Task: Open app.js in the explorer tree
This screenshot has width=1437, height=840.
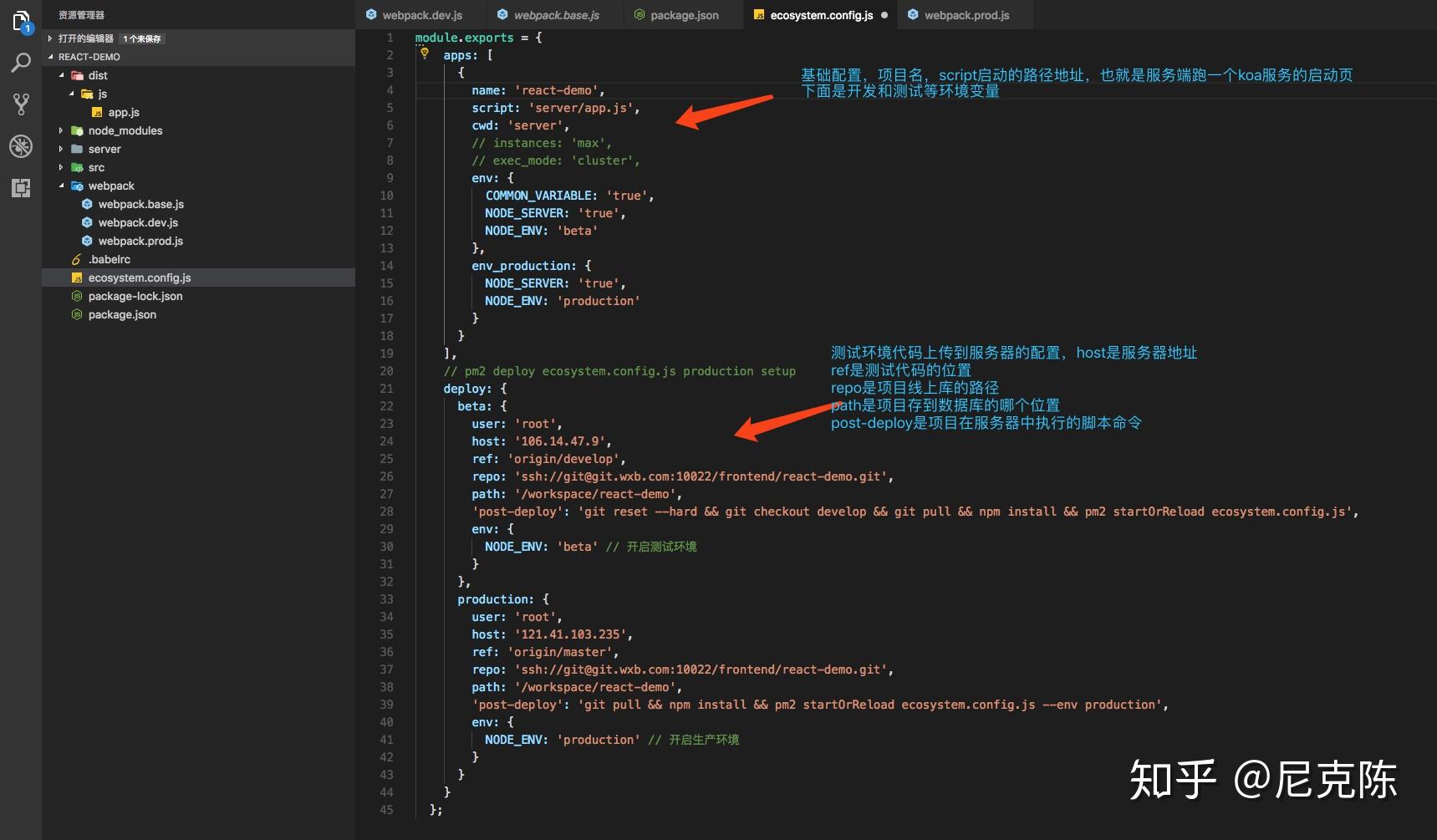Action: [x=124, y=112]
